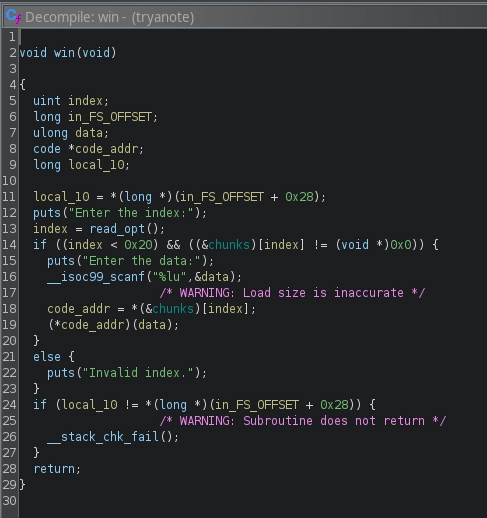Click the __stack_chk_fail call

(103, 437)
